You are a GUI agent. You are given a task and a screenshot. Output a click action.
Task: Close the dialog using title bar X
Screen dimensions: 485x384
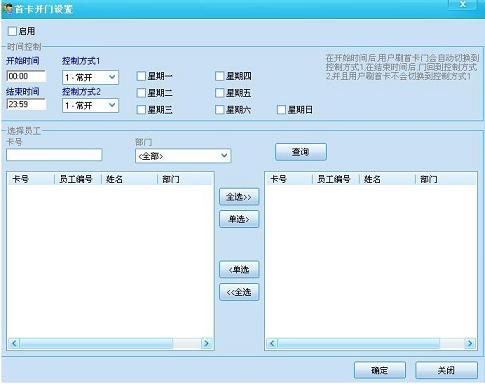click(x=463, y=5)
